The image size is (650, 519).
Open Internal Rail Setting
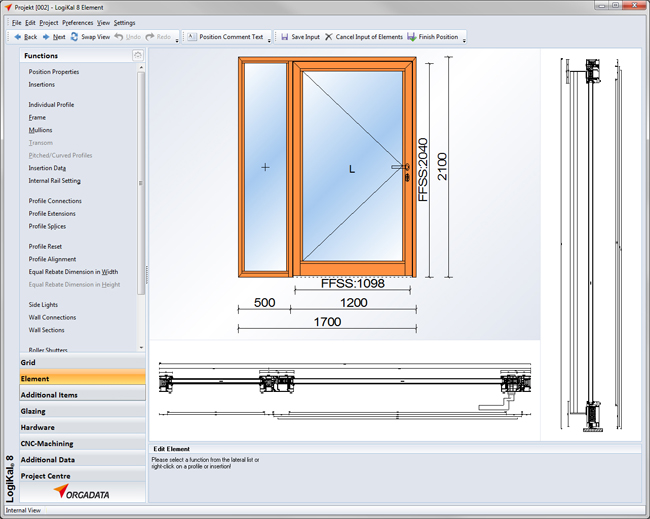54,181
